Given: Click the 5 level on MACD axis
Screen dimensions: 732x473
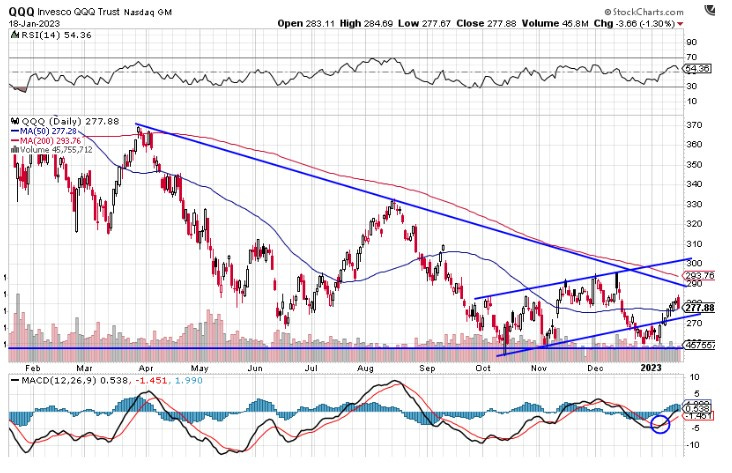Looking at the screenshot, I should (x=696, y=394).
